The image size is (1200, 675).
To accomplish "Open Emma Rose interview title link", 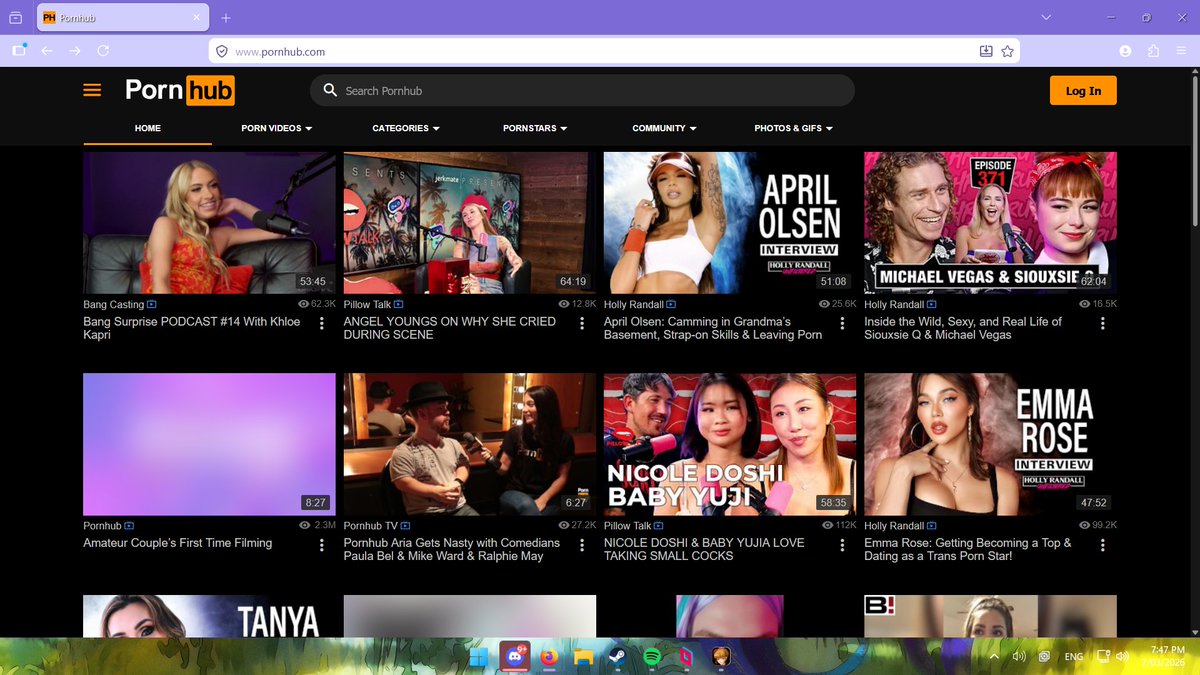I will (968, 549).
